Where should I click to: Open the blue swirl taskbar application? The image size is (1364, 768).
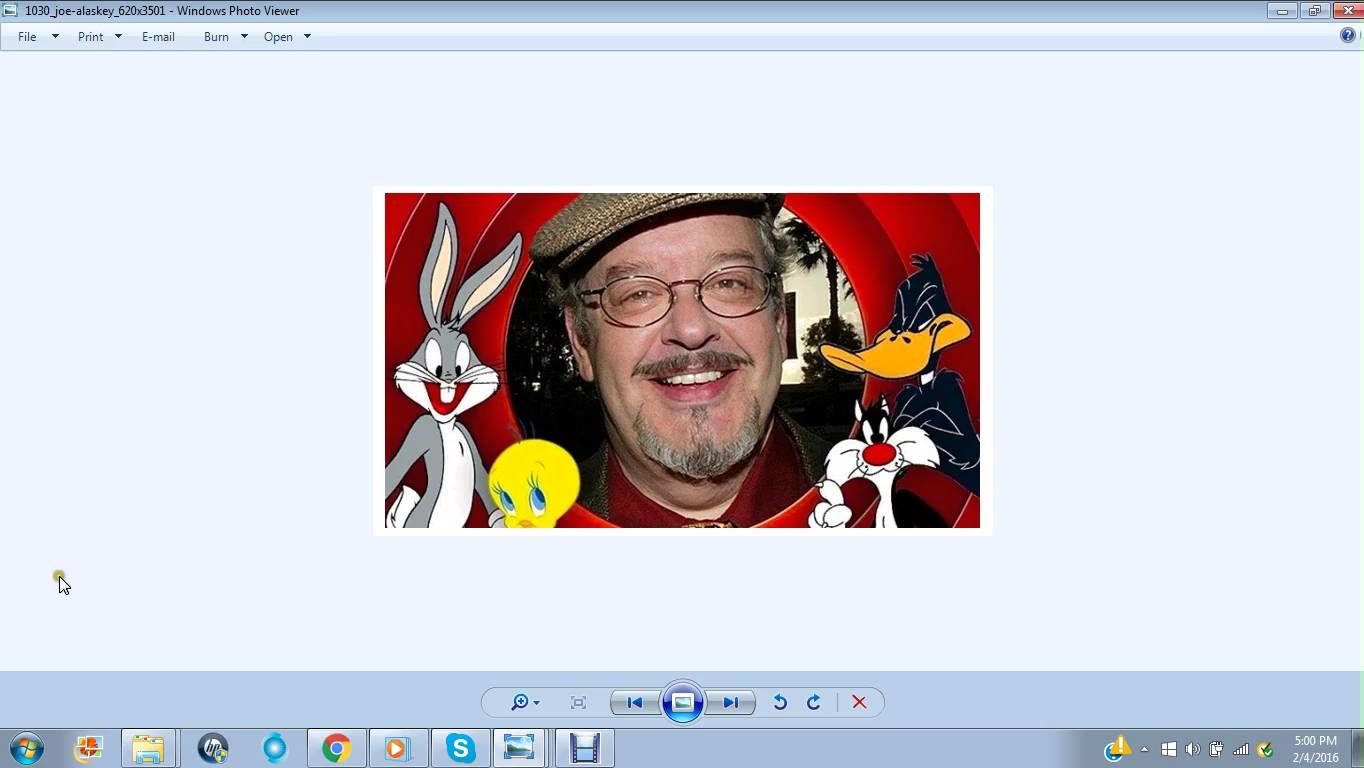click(x=274, y=748)
